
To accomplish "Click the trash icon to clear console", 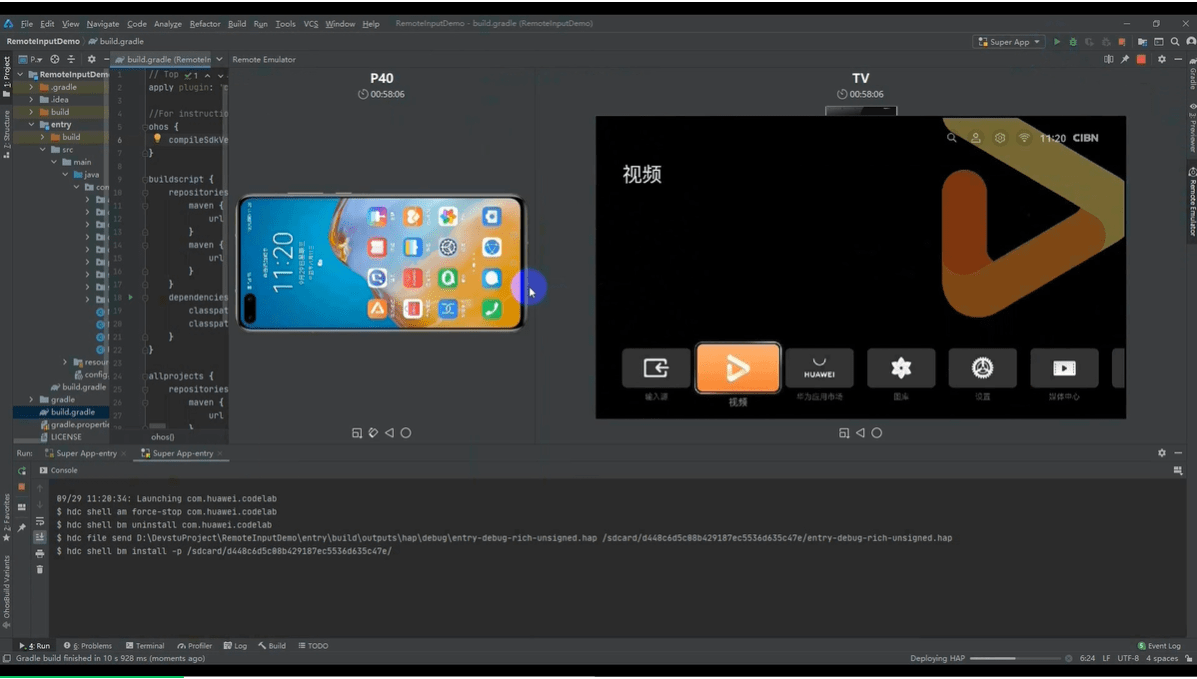I will pos(40,569).
